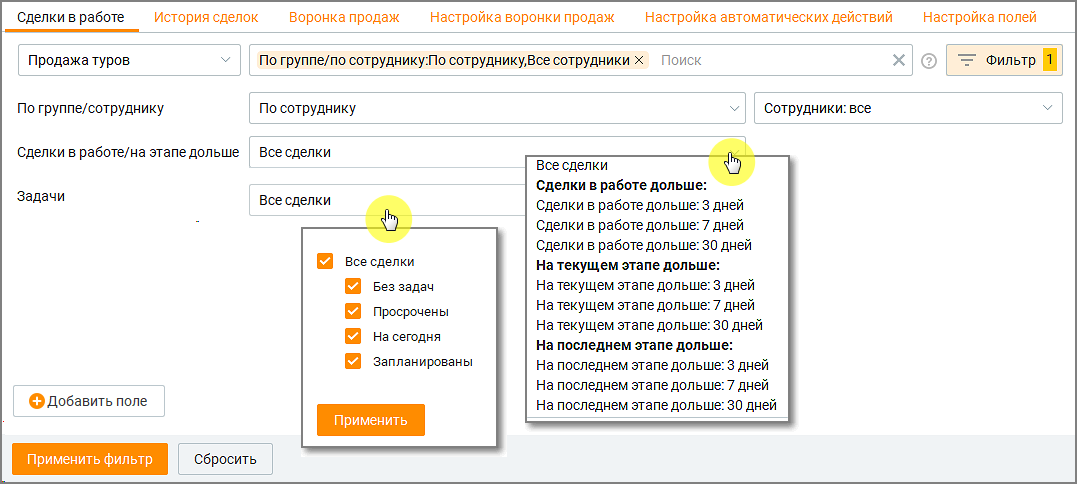Click the 'На текущем этапе дольше:' header
Viewport: 1077px width, 484px height.
click(628, 265)
